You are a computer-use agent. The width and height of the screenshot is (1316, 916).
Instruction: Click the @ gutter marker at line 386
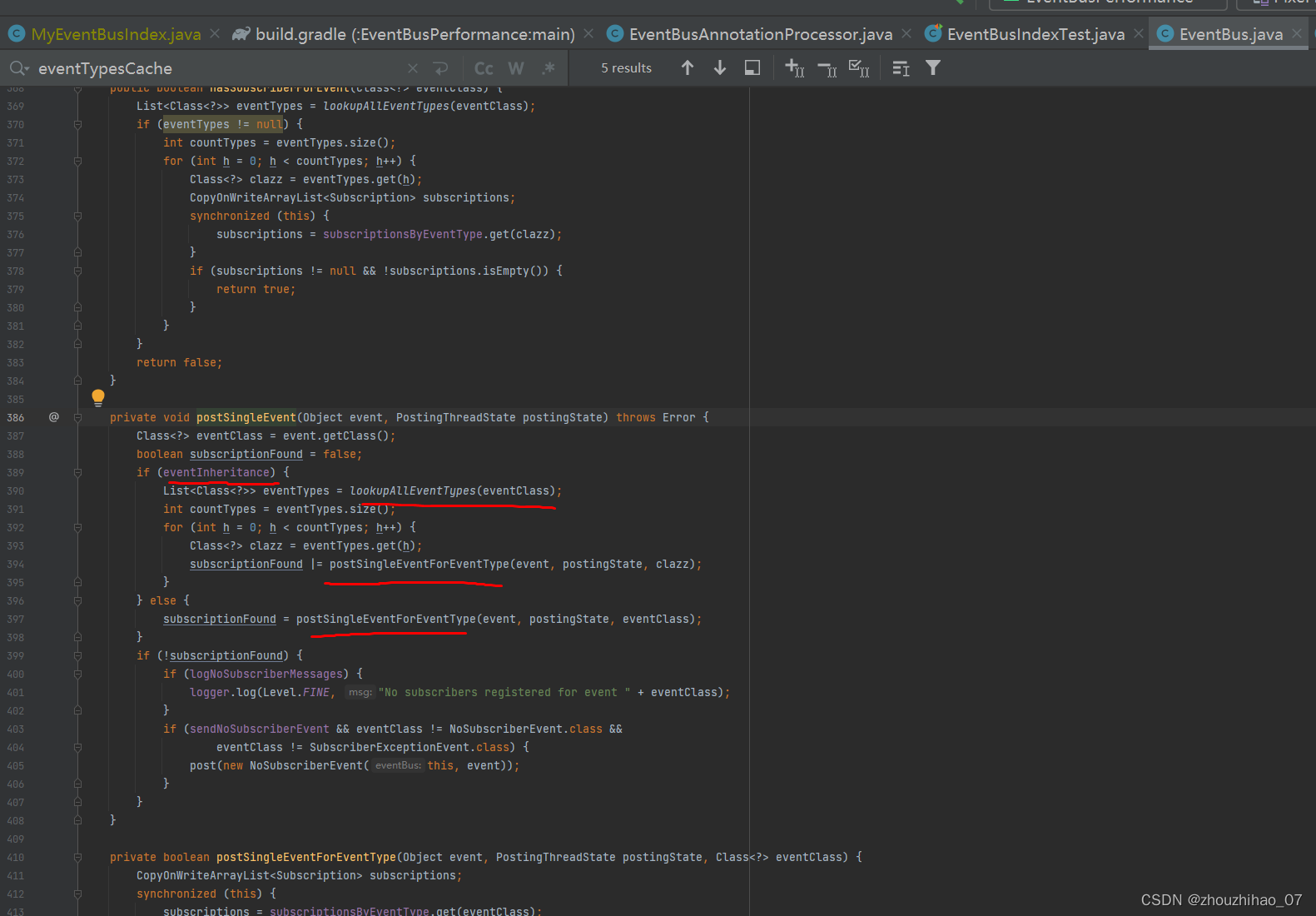54,417
